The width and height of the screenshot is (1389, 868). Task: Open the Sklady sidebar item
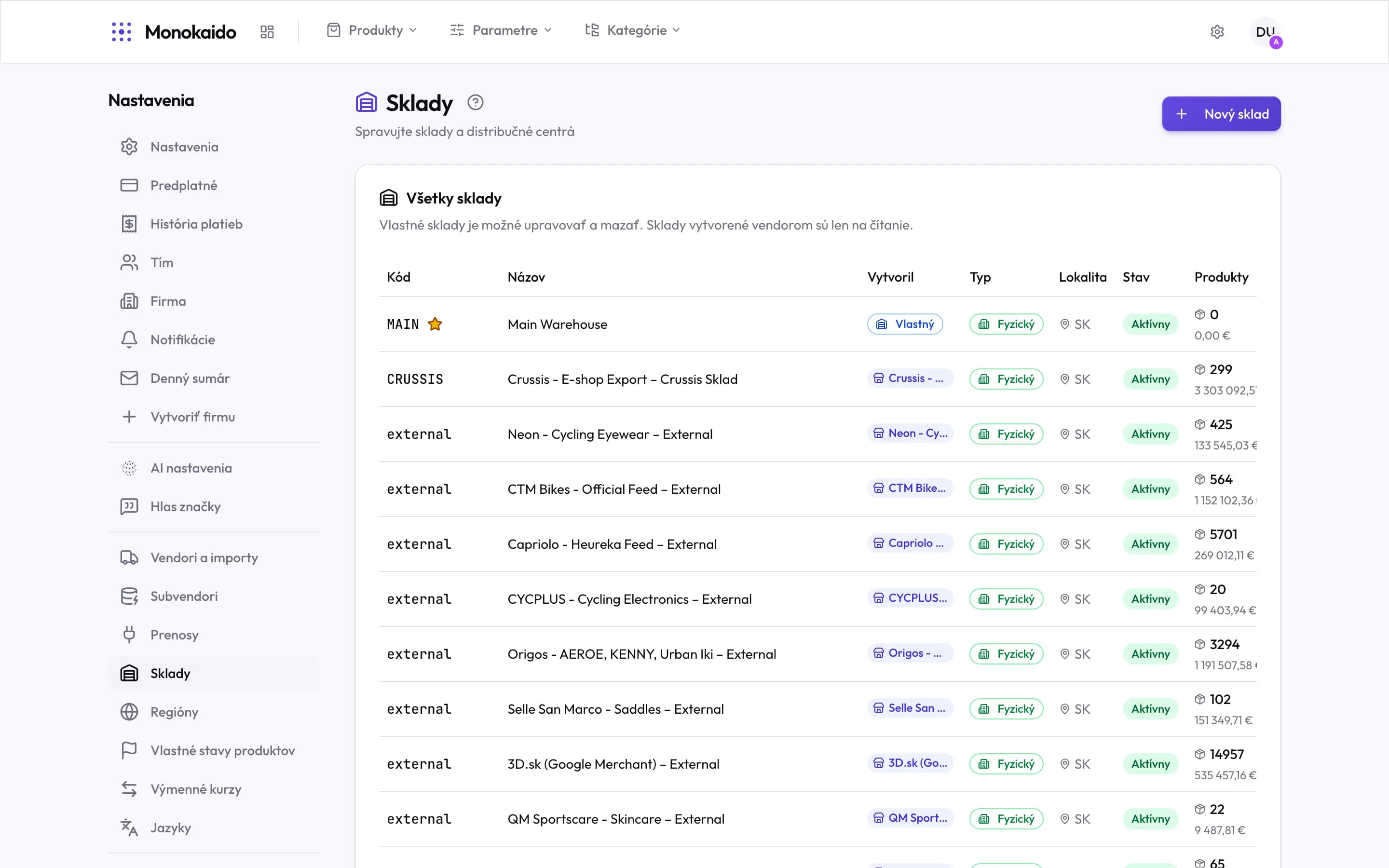pos(214,673)
